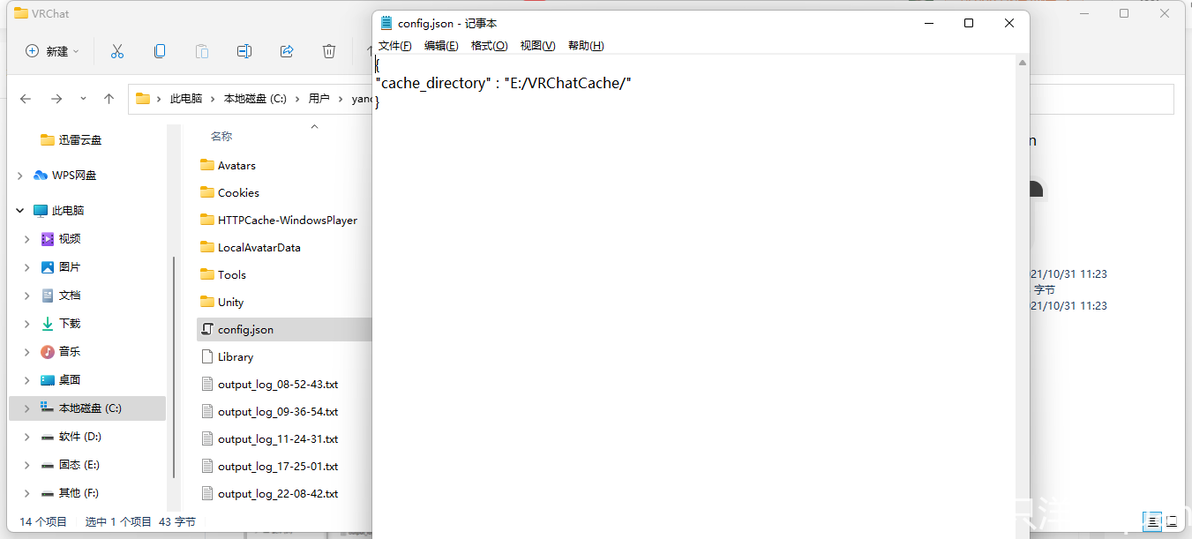Image resolution: width=1192 pixels, height=539 pixels.
Task: Click the 音乐 music icon
Action: click(48, 351)
